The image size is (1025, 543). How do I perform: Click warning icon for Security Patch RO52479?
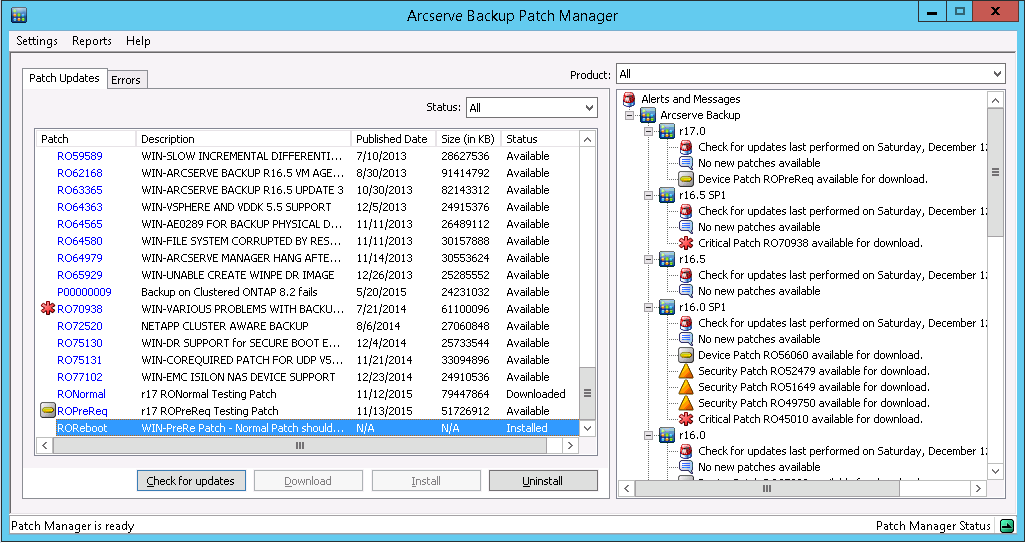coord(686,371)
